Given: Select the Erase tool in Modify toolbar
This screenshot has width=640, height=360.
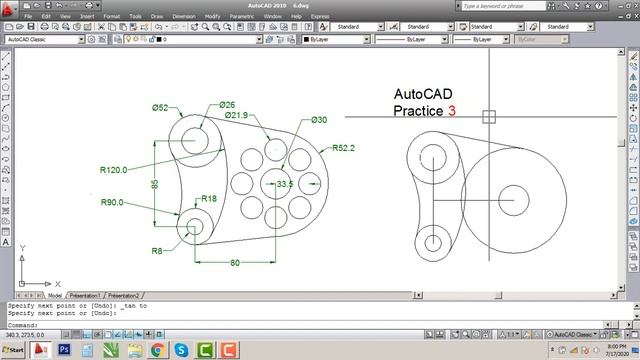Looking at the screenshot, I should click(x=633, y=56).
